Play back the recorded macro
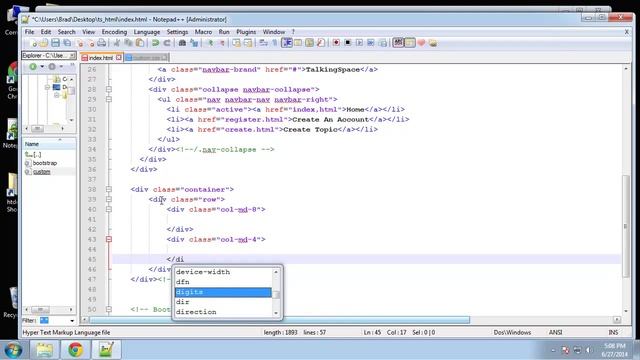This screenshot has width=640, height=360. [359, 43]
